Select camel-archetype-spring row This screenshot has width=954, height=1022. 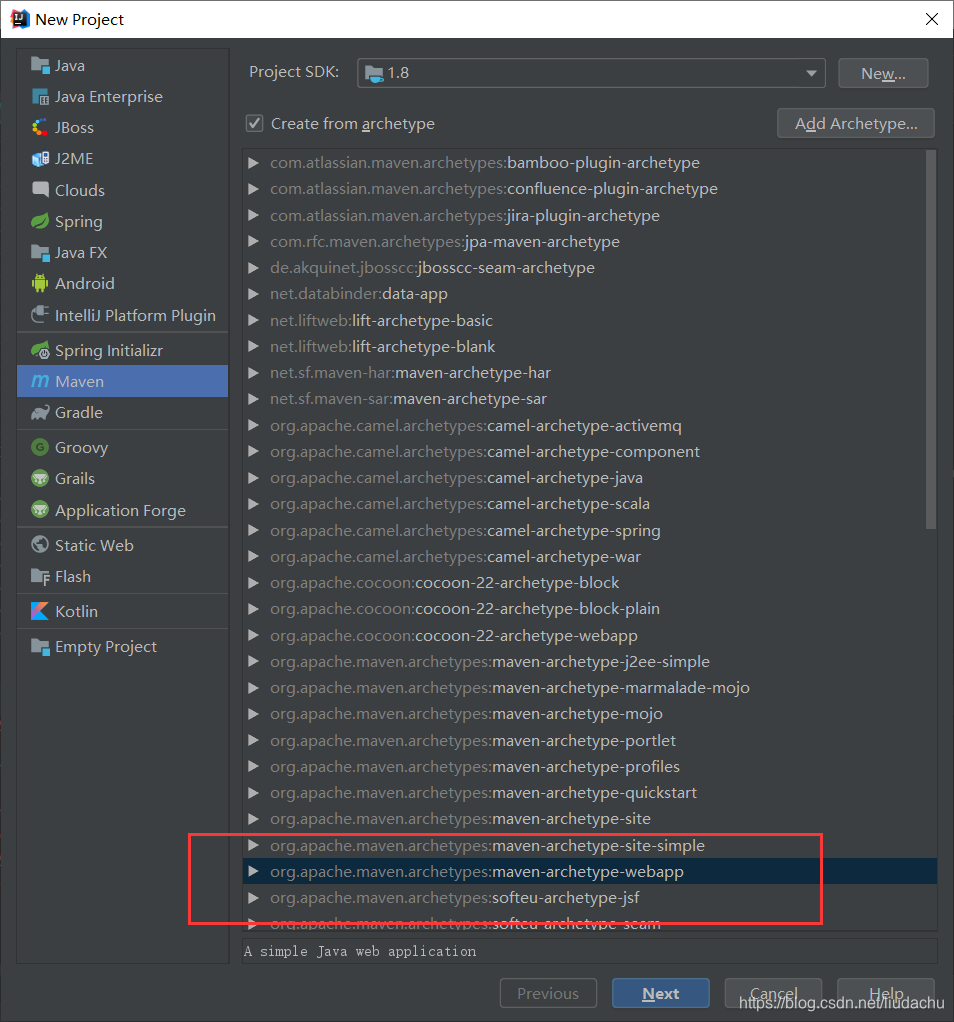[x=590, y=530]
